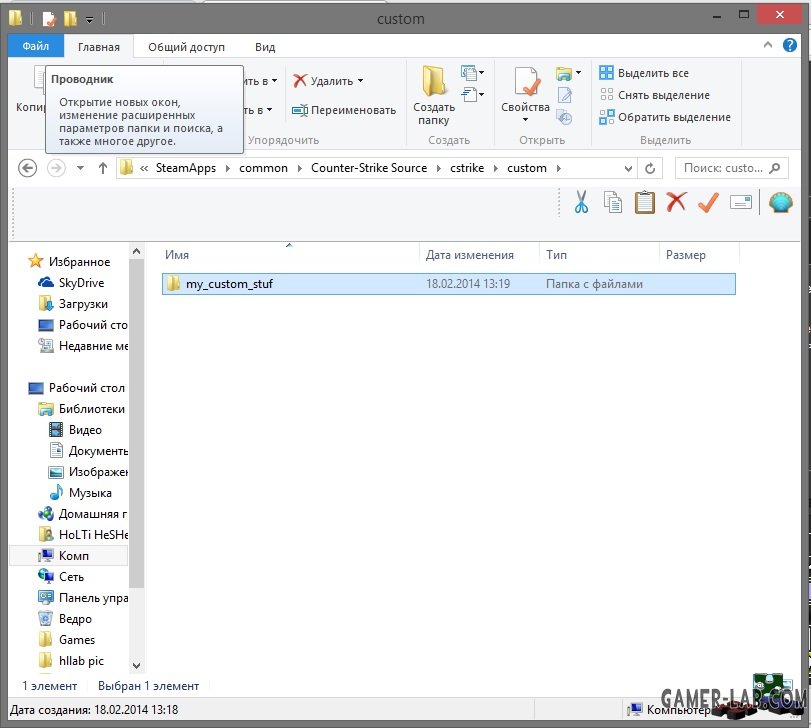Switch to the Общий доступ tab
Screen dimensions: 811x728
point(186,47)
